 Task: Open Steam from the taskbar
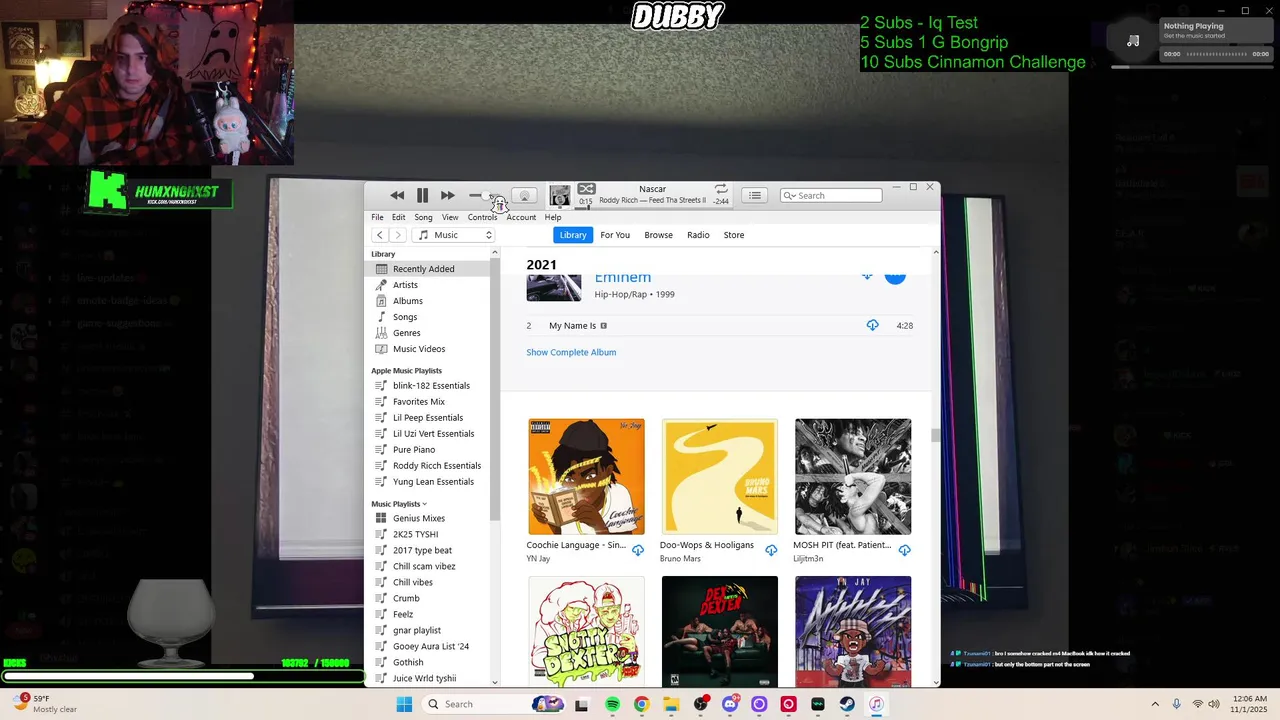tap(847, 704)
